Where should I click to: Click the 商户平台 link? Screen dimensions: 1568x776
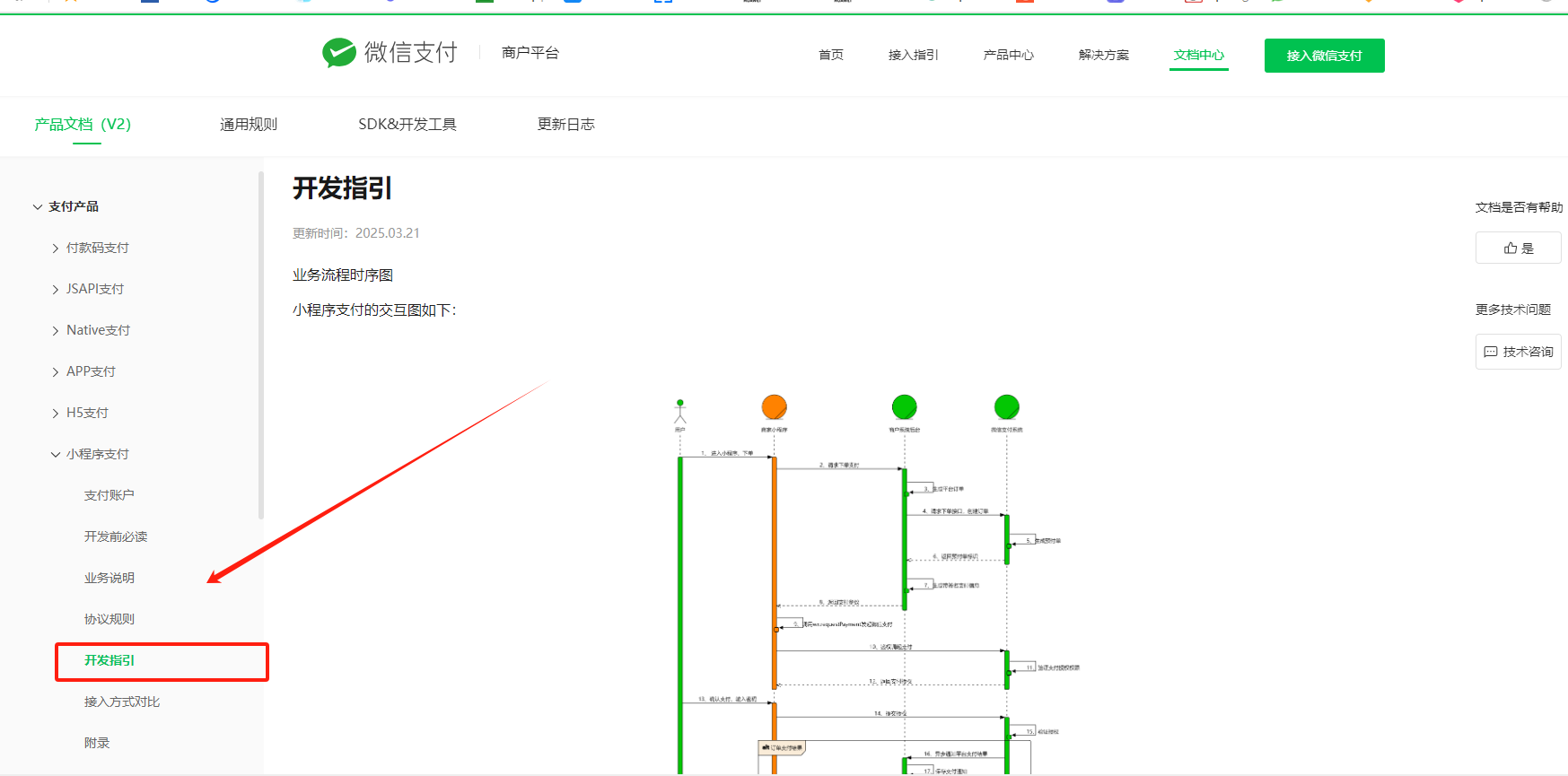click(x=530, y=53)
